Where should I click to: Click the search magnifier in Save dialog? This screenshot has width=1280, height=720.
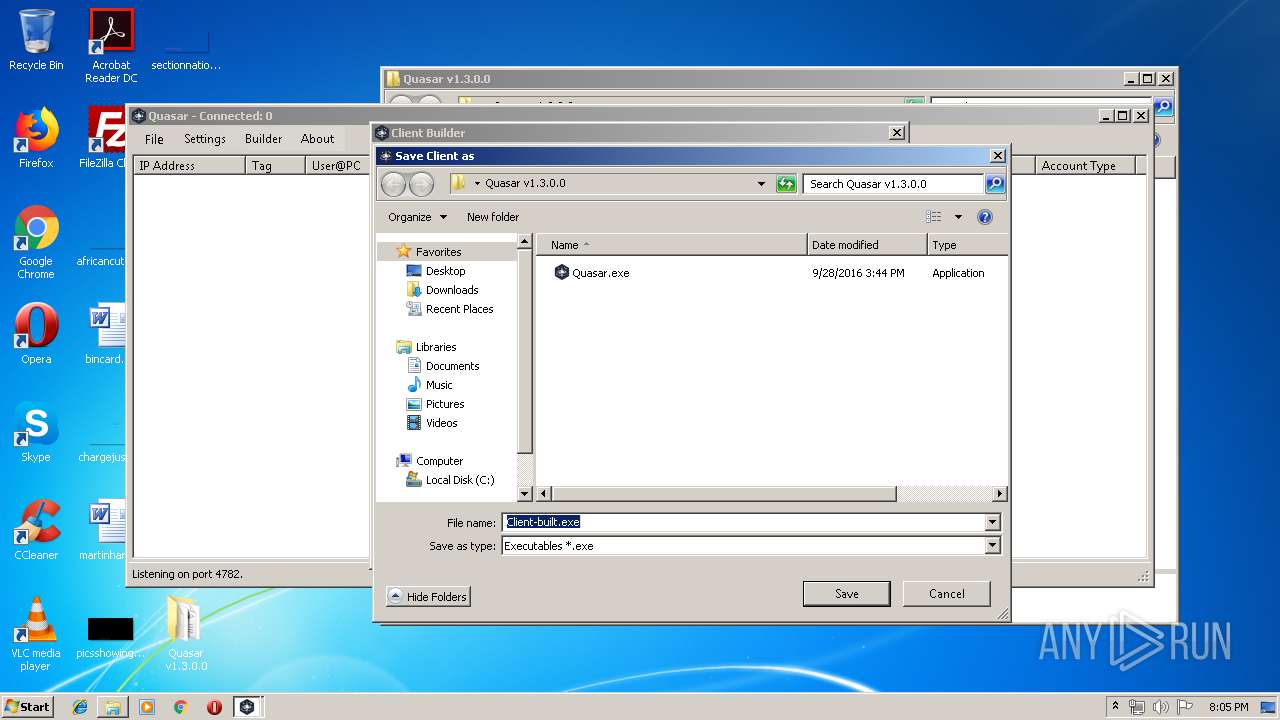[995, 184]
